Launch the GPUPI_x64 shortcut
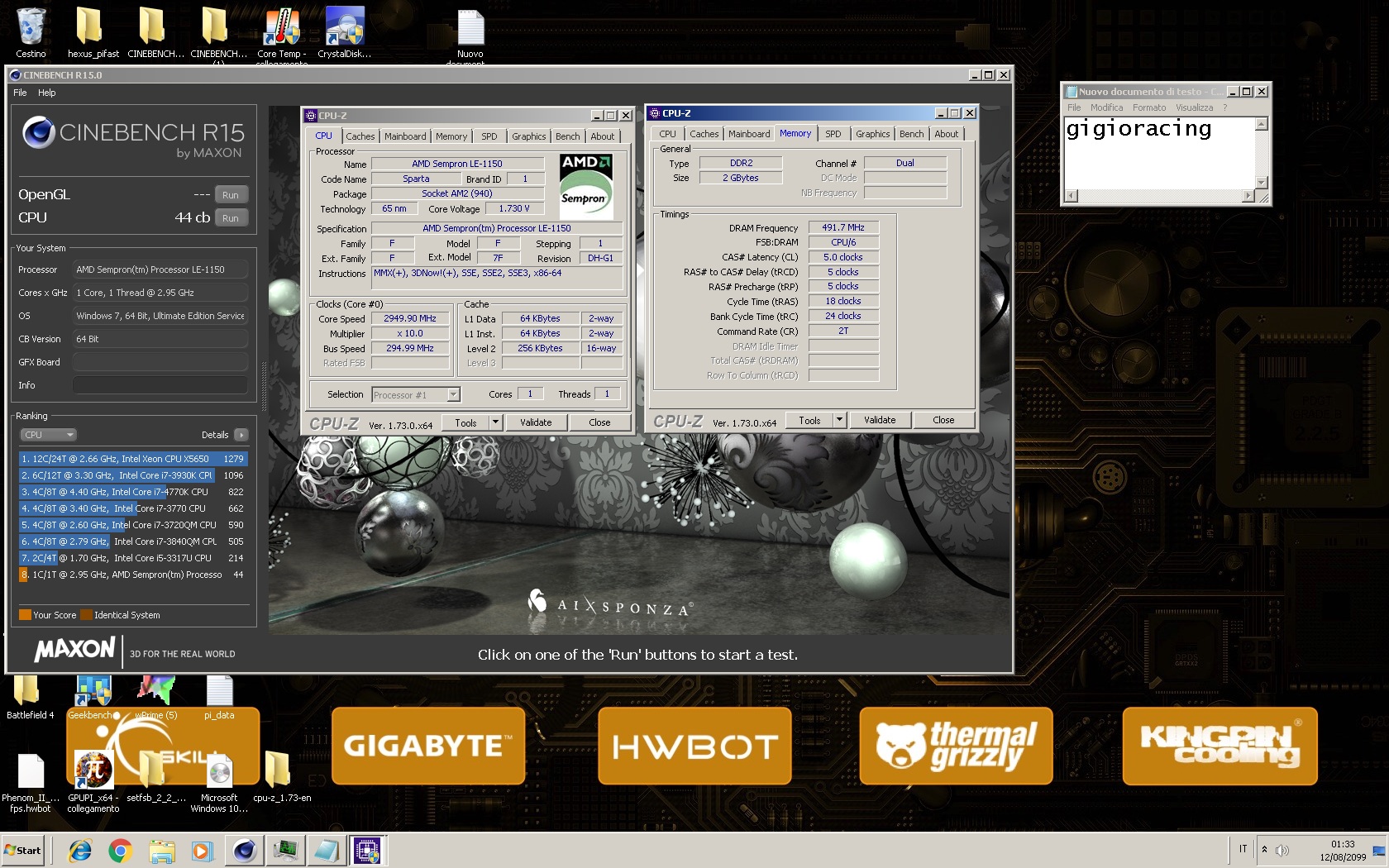 93,782
